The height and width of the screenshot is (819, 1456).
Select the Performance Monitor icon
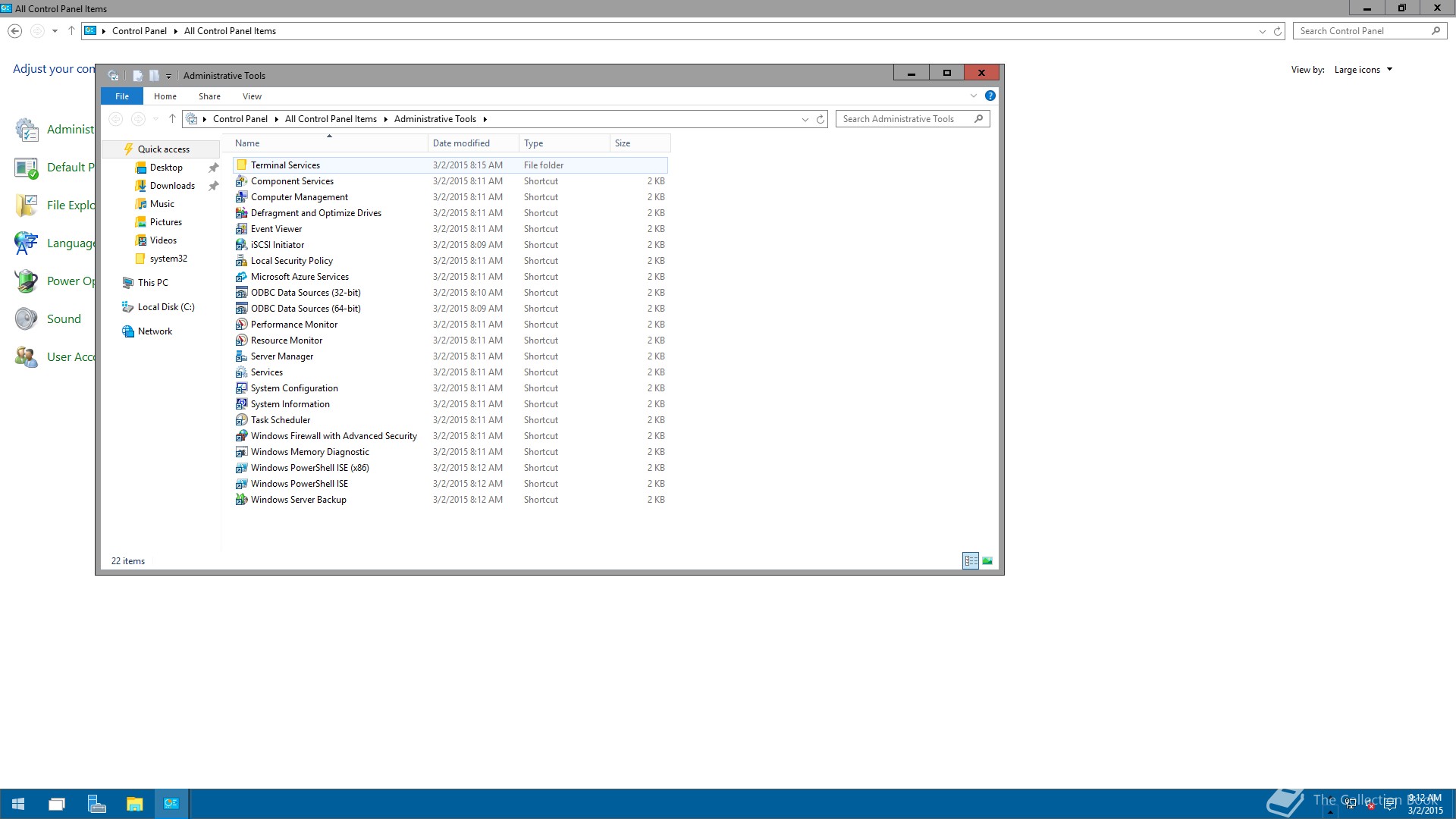(241, 325)
